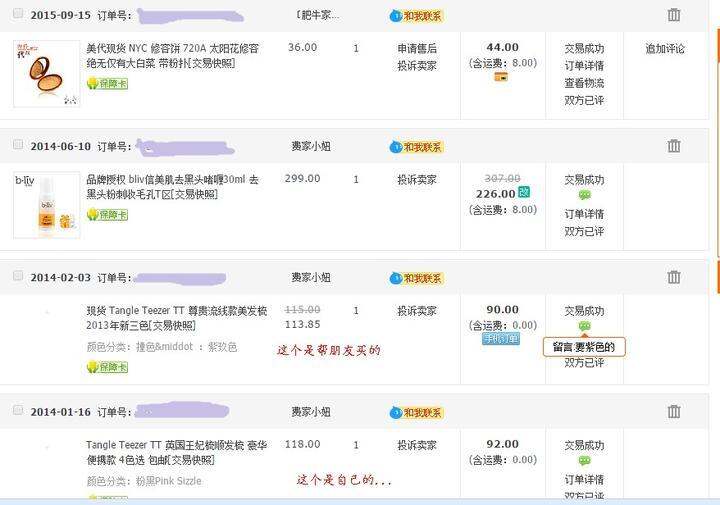Click 申请售后 on the NYC 修容饼 order
This screenshot has height=505, width=720.
pyautogui.click(x=417, y=49)
